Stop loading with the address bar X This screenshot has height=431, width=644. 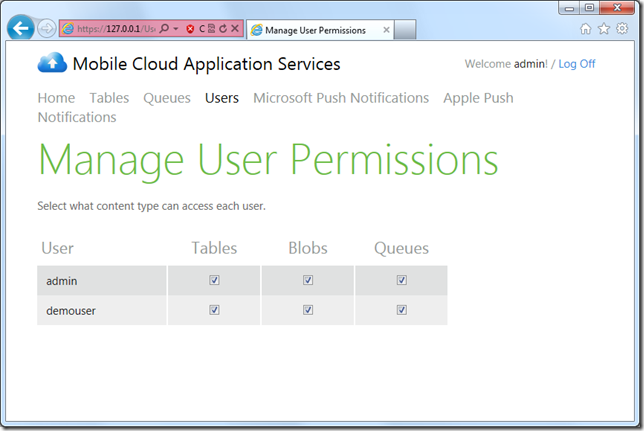[x=235, y=28]
